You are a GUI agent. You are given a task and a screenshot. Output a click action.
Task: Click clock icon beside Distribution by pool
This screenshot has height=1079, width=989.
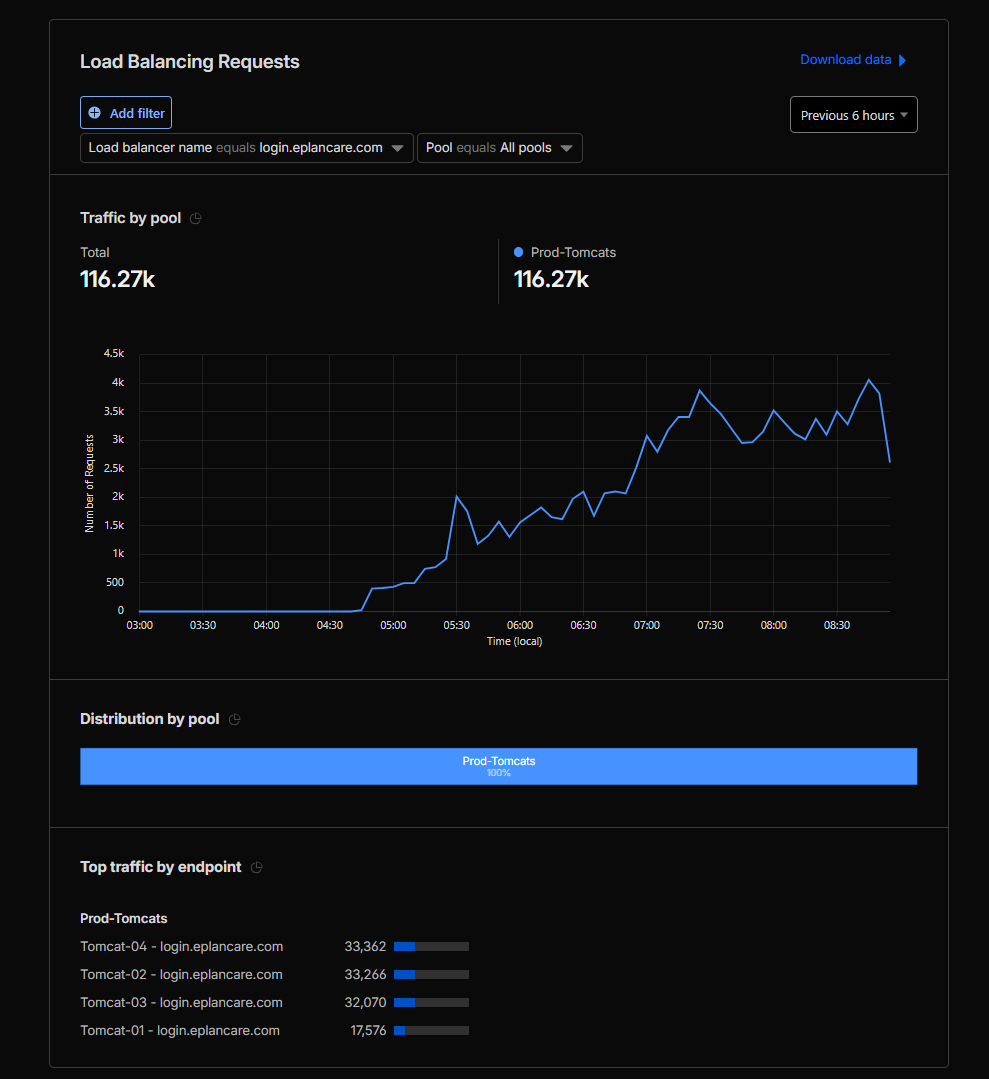click(x=235, y=719)
